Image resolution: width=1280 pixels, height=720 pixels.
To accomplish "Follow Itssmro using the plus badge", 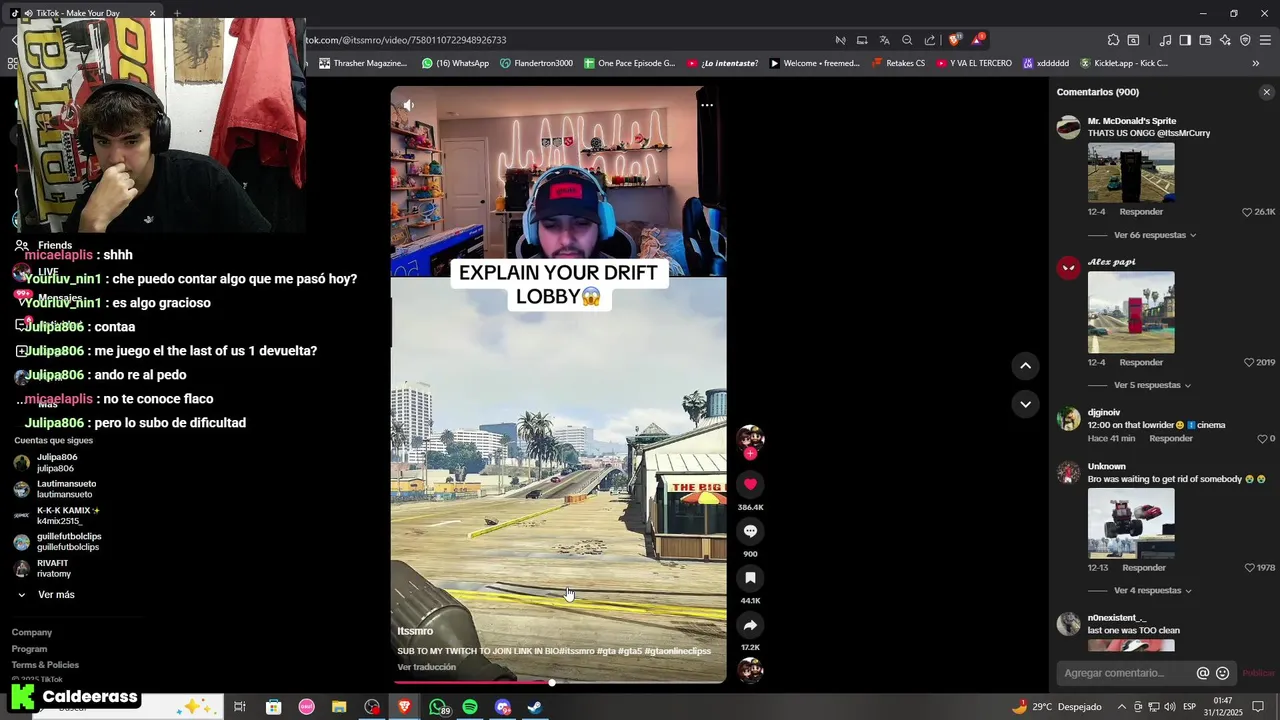I will point(750,453).
